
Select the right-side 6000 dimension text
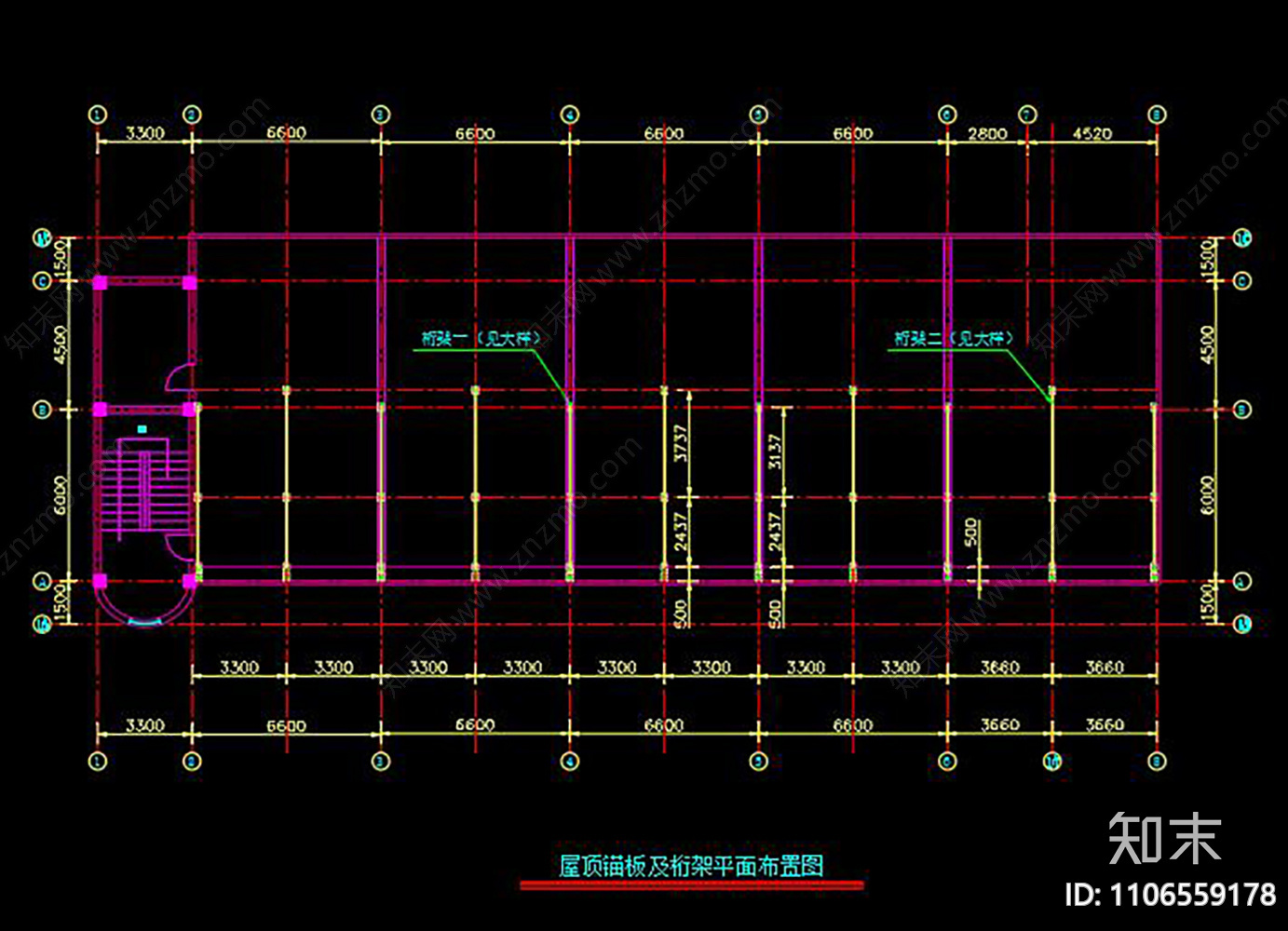(1208, 495)
